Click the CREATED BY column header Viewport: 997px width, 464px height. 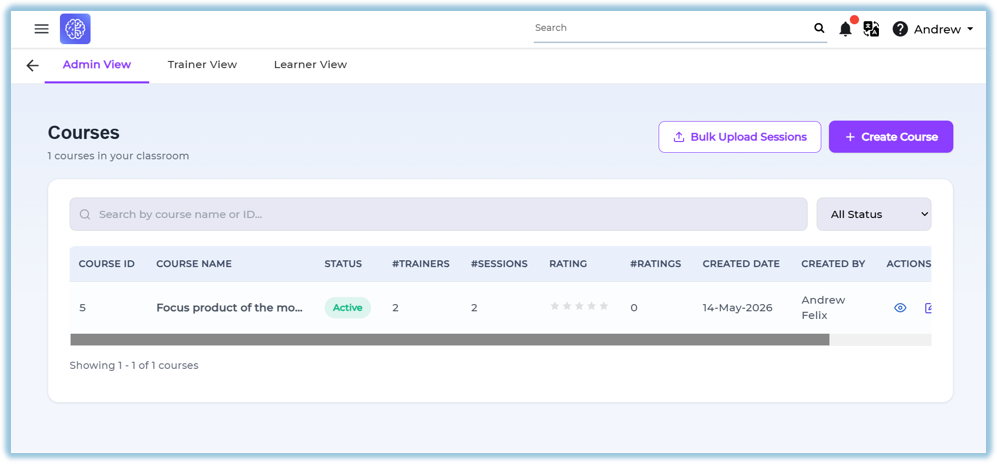click(x=833, y=264)
